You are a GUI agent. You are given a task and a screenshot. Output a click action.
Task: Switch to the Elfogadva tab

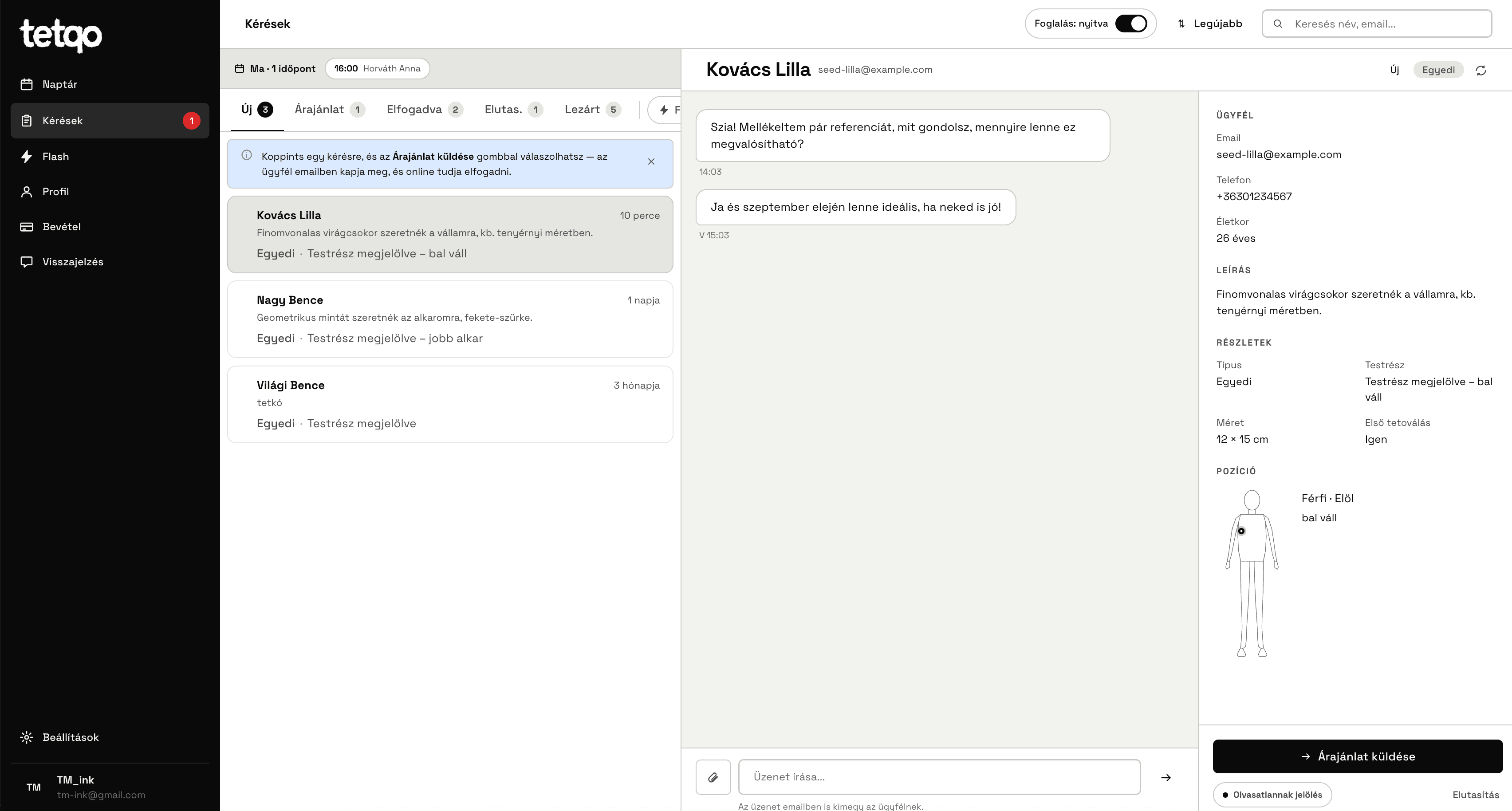tap(425, 109)
